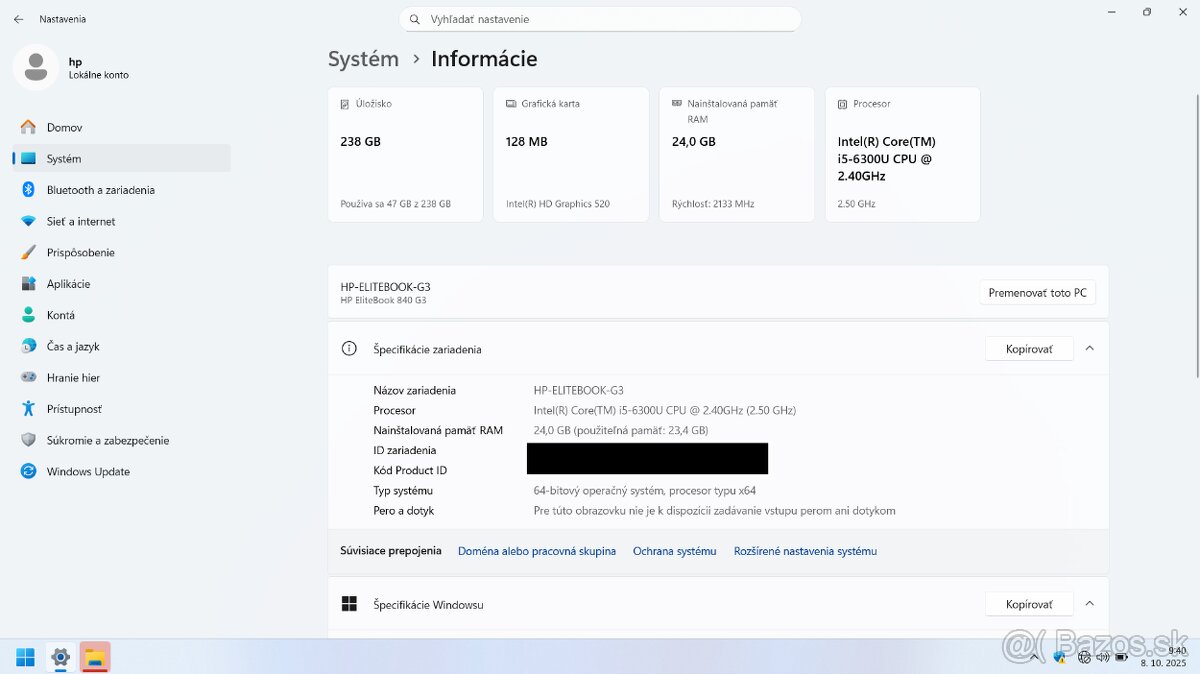Open Doména alebo pracovná skupina link

coord(537,551)
